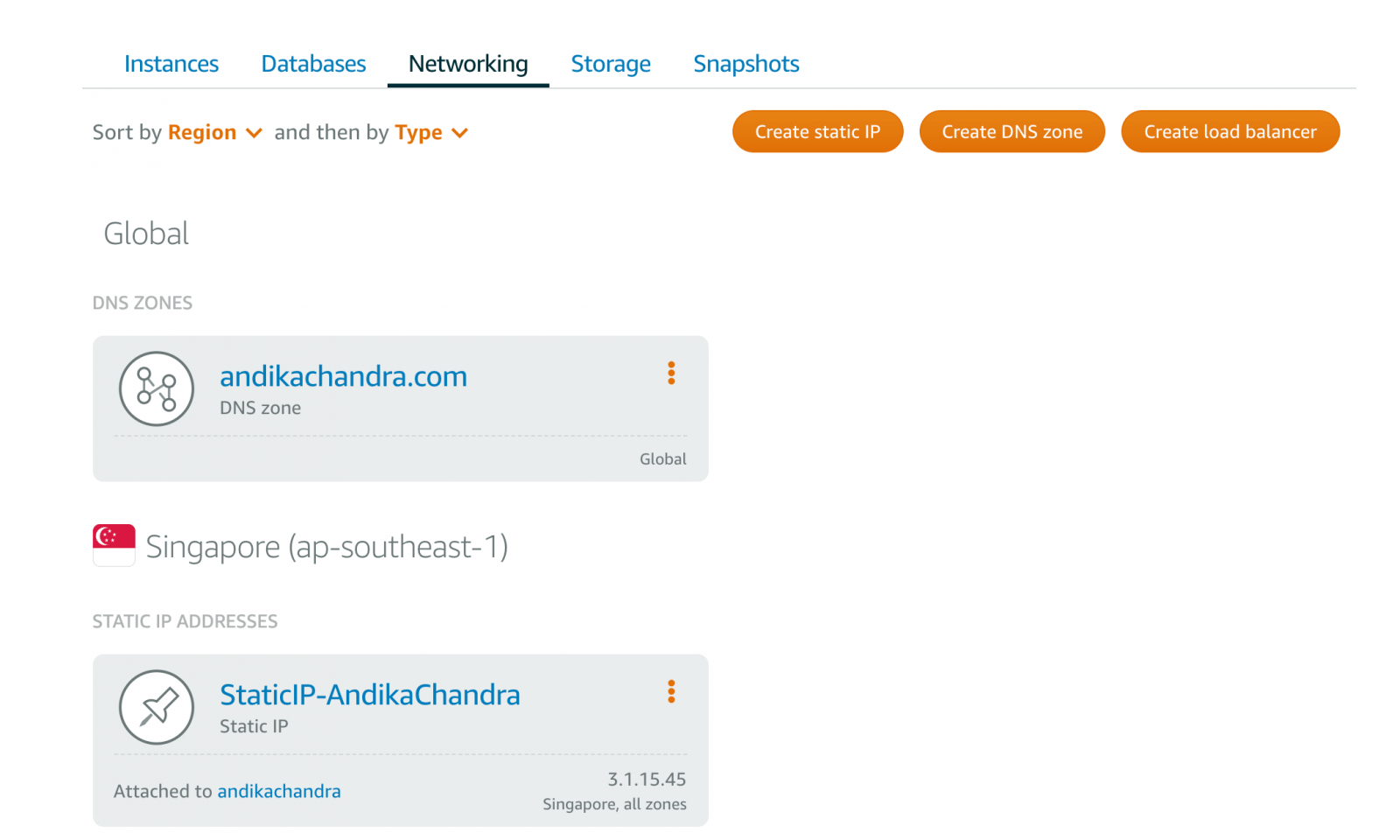Click the Static IP pushpin icon

click(x=157, y=707)
